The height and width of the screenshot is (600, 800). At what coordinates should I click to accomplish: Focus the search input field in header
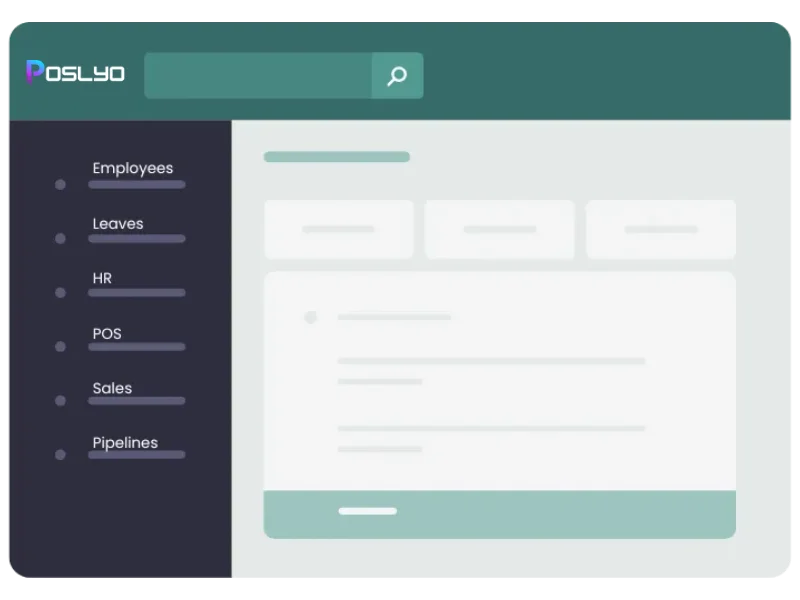(x=258, y=76)
